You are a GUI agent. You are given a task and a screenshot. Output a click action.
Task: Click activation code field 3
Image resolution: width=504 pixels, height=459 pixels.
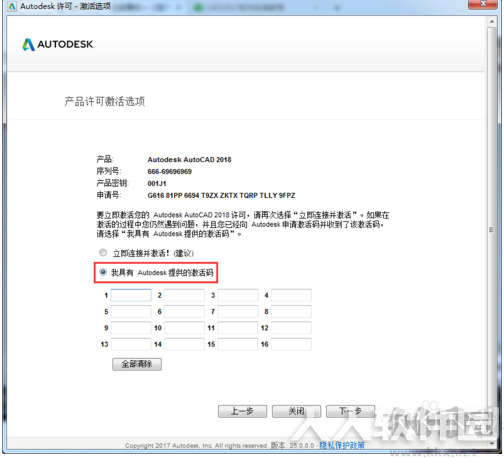[x=238, y=295]
